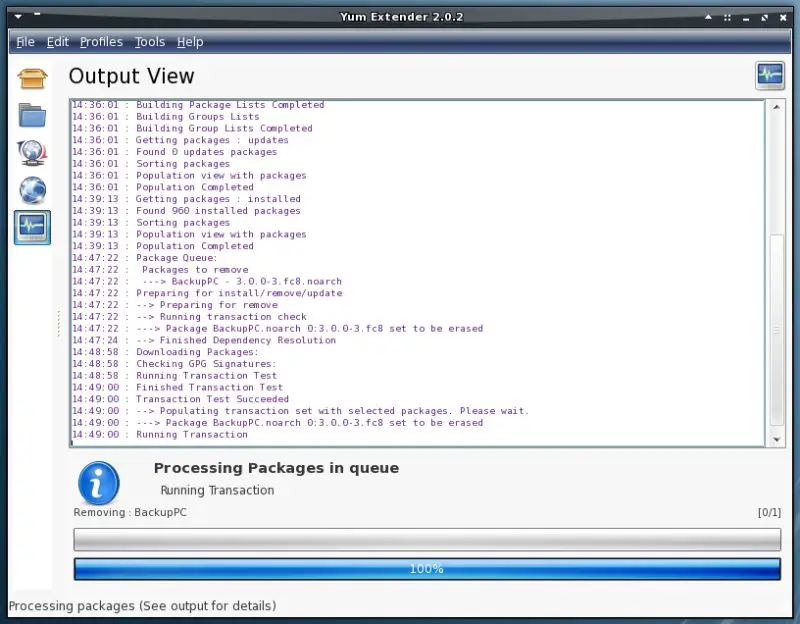Click 'Downloading Packages:' log line
The width and height of the screenshot is (800, 624).
(x=165, y=352)
